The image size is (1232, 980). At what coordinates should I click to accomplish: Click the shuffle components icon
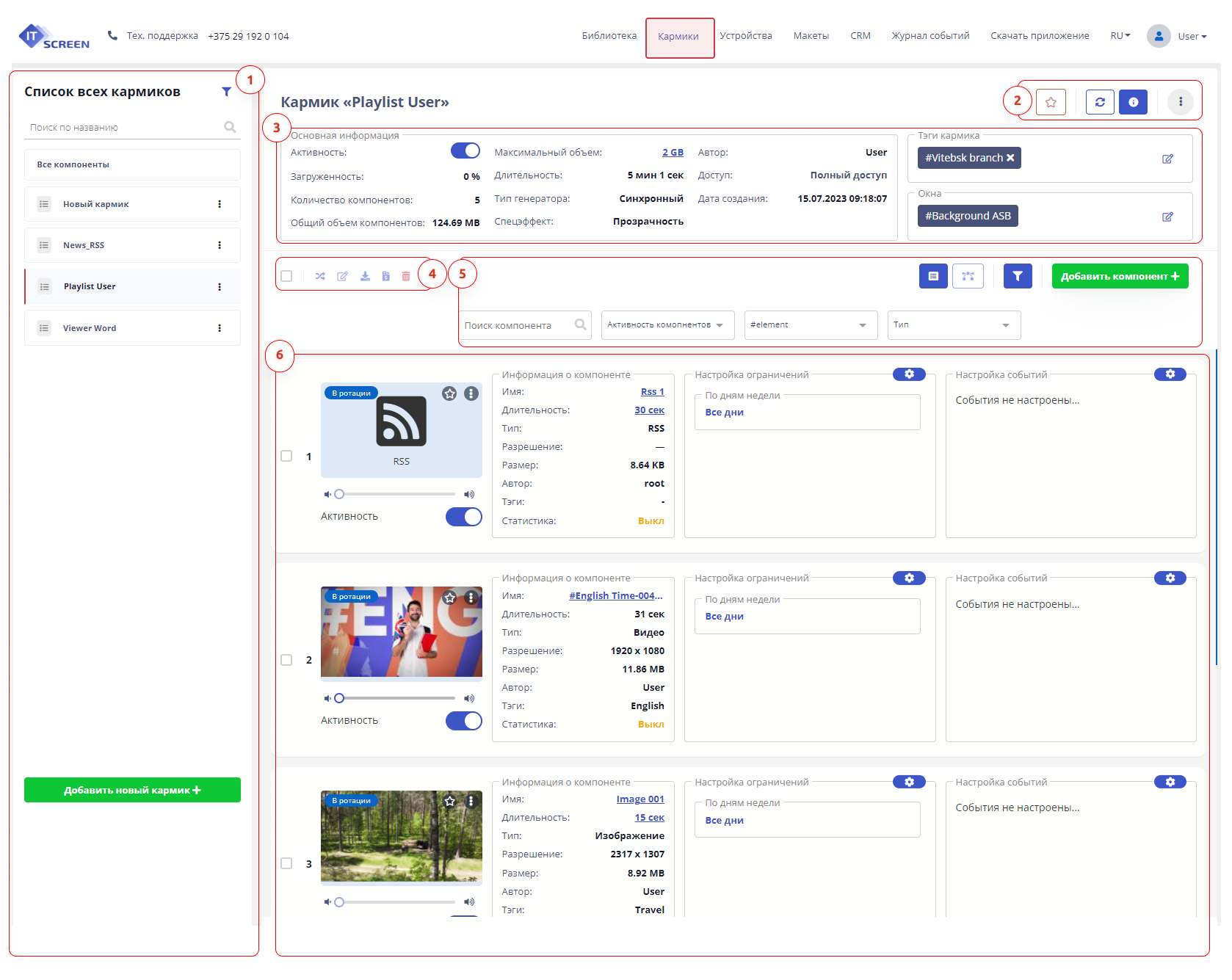(x=320, y=276)
